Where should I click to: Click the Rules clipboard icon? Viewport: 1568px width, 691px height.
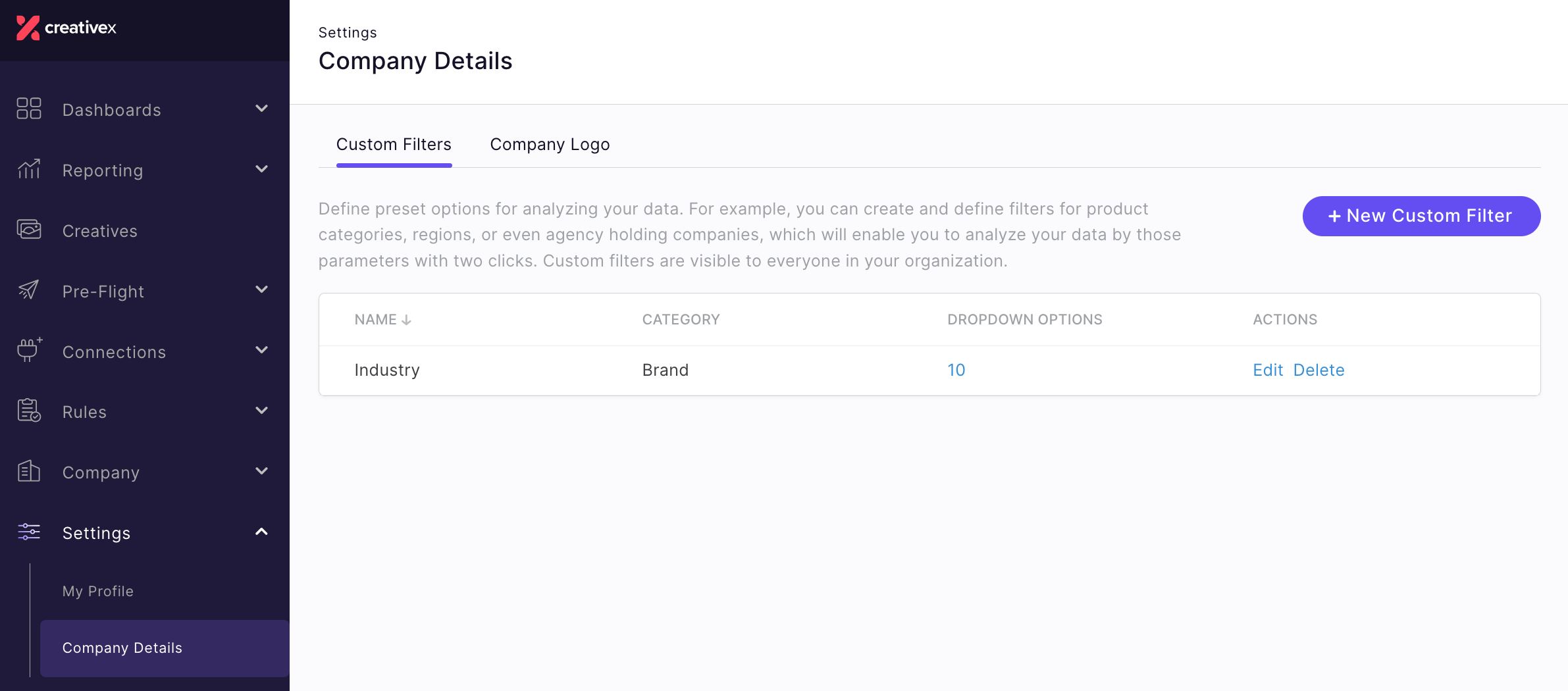point(29,411)
